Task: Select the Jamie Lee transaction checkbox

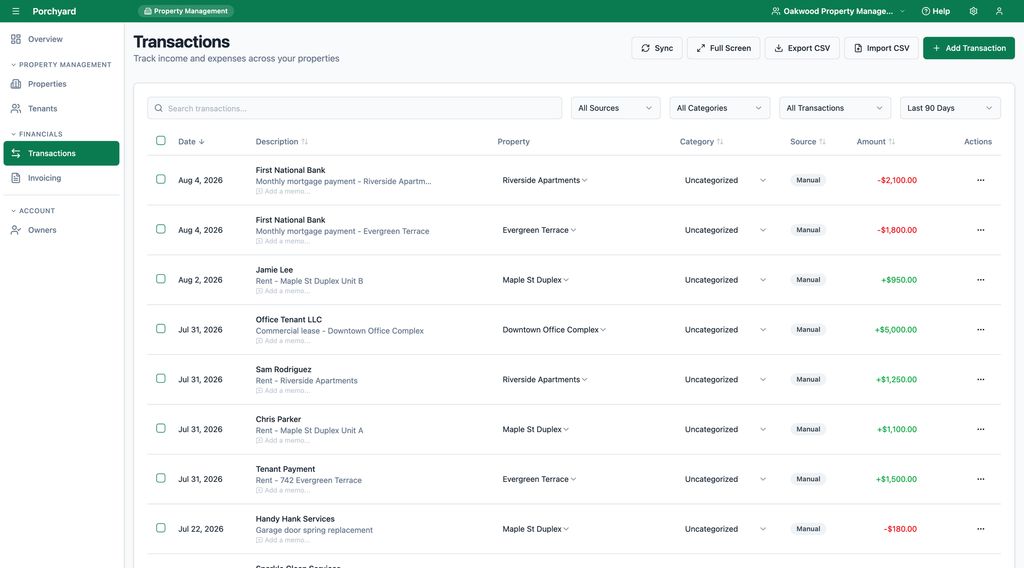Action: (x=161, y=279)
